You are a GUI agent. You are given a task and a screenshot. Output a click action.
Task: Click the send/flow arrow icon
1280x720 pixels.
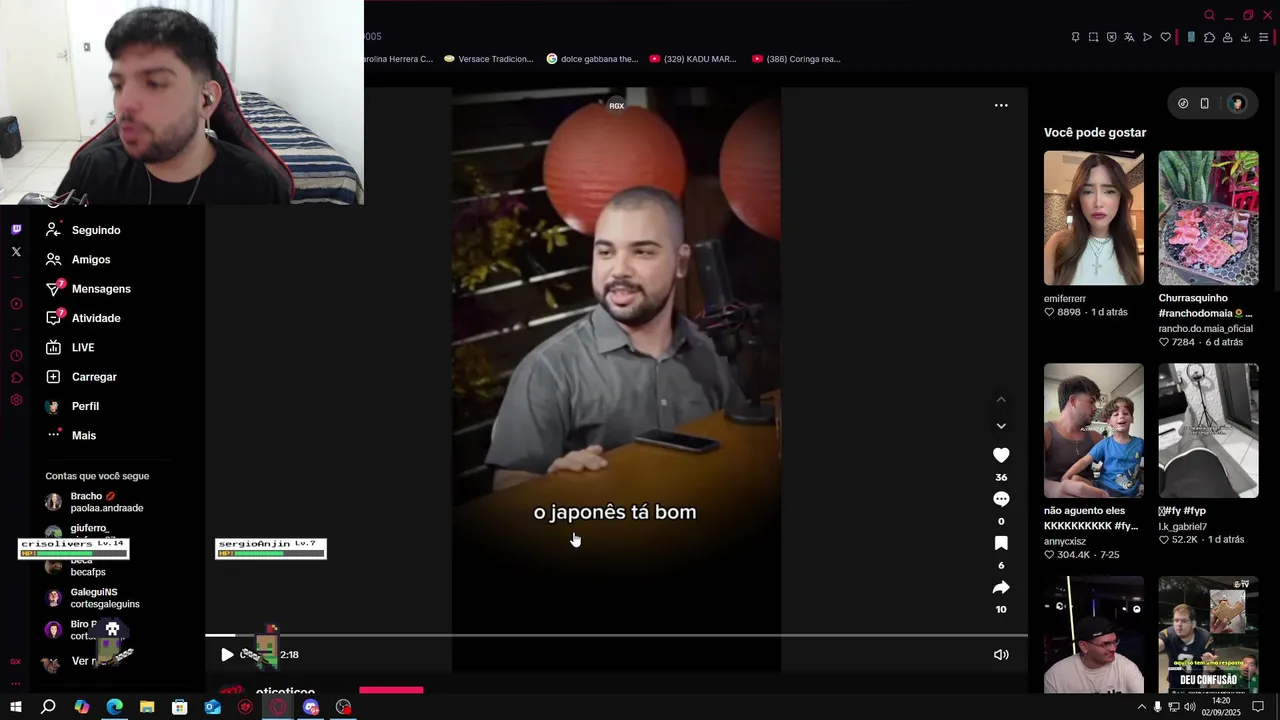[x=1147, y=37]
